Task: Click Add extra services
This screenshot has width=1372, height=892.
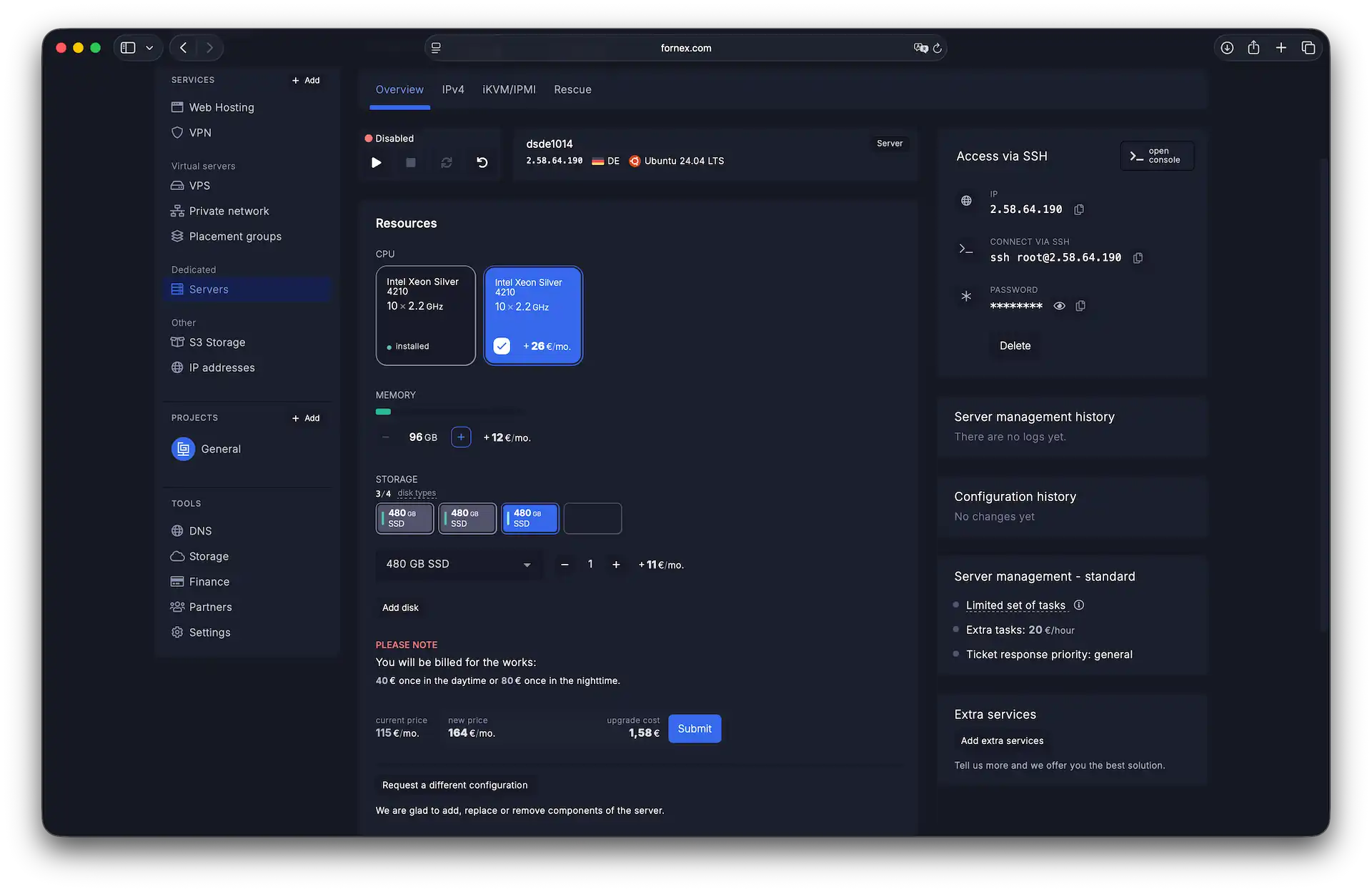Action: click(x=1002, y=740)
